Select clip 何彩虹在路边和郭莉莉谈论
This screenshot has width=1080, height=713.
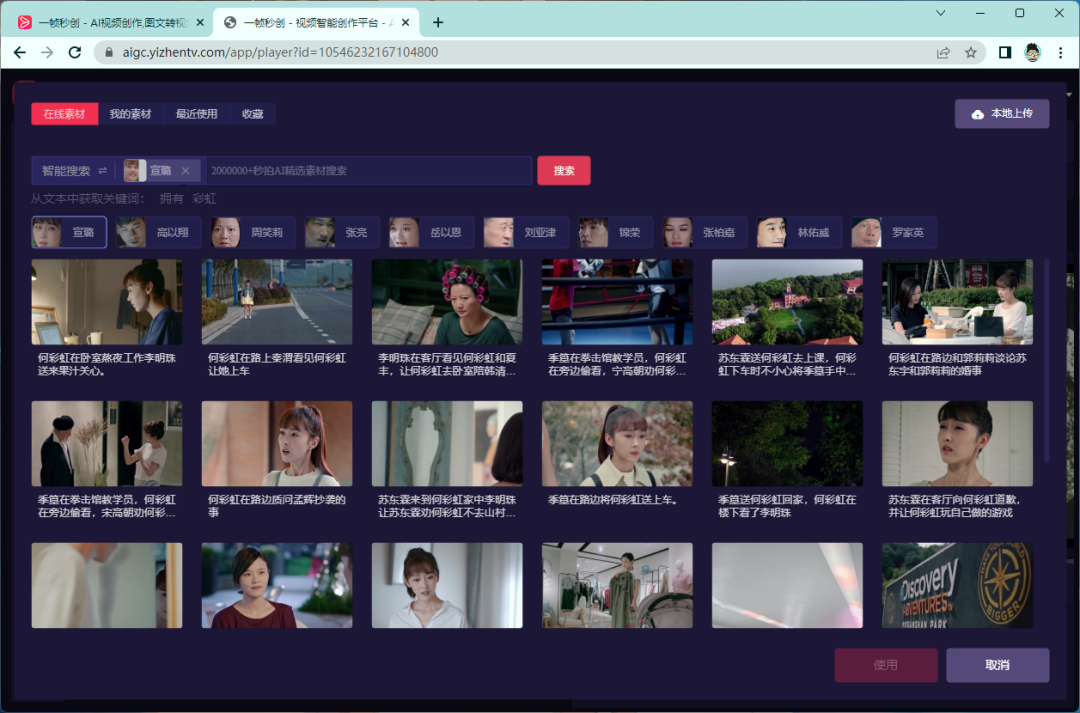(x=957, y=302)
